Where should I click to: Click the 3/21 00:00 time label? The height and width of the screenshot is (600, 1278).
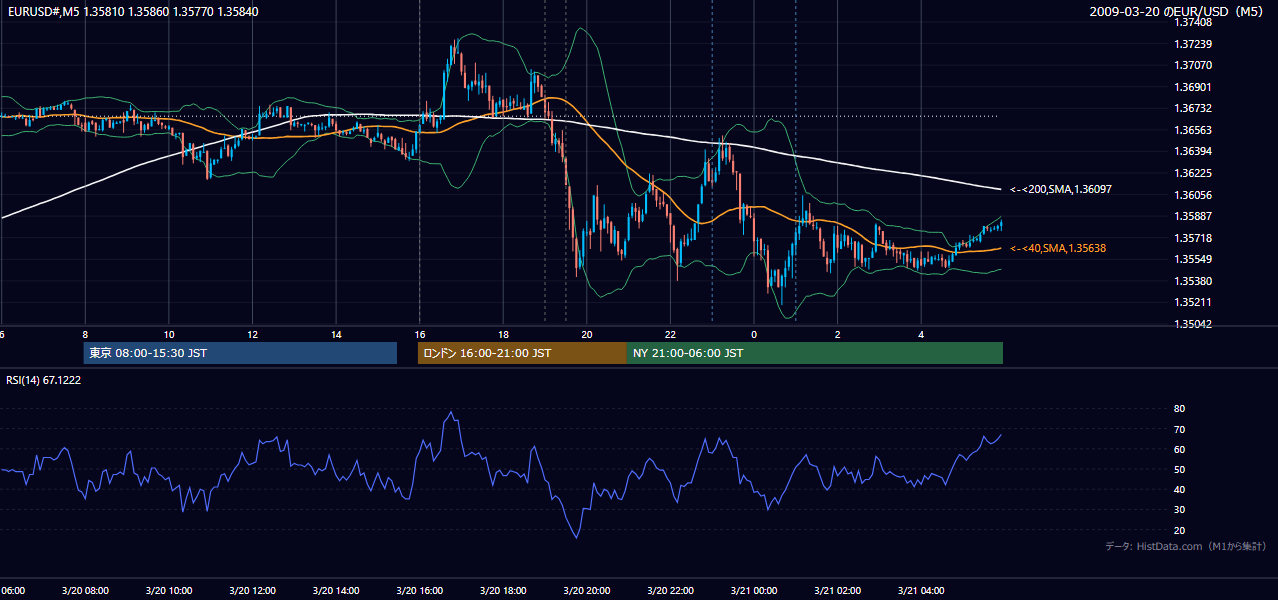pyautogui.click(x=754, y=591)
